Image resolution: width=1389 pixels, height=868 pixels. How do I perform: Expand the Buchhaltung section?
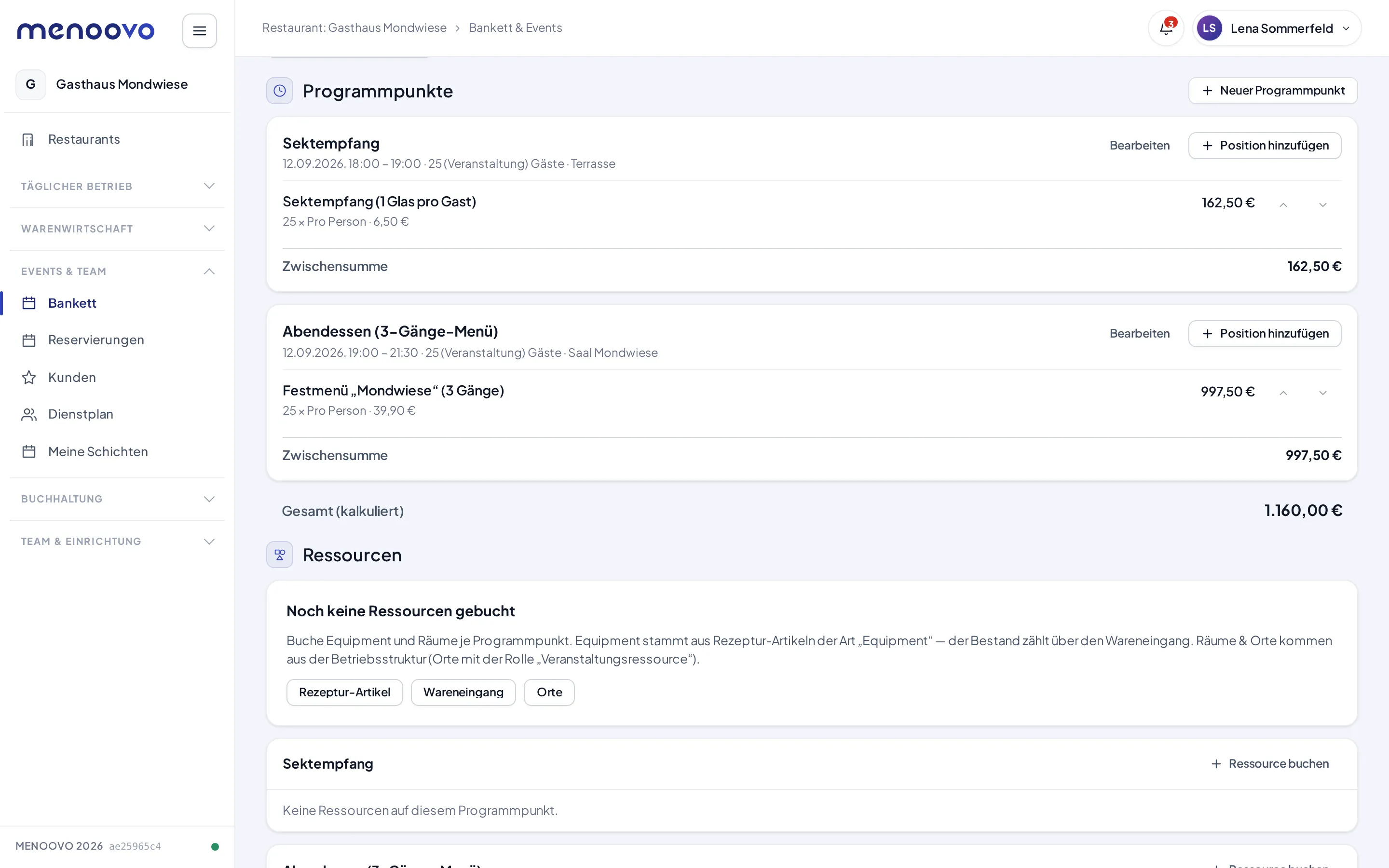click(x=117, y=499)
